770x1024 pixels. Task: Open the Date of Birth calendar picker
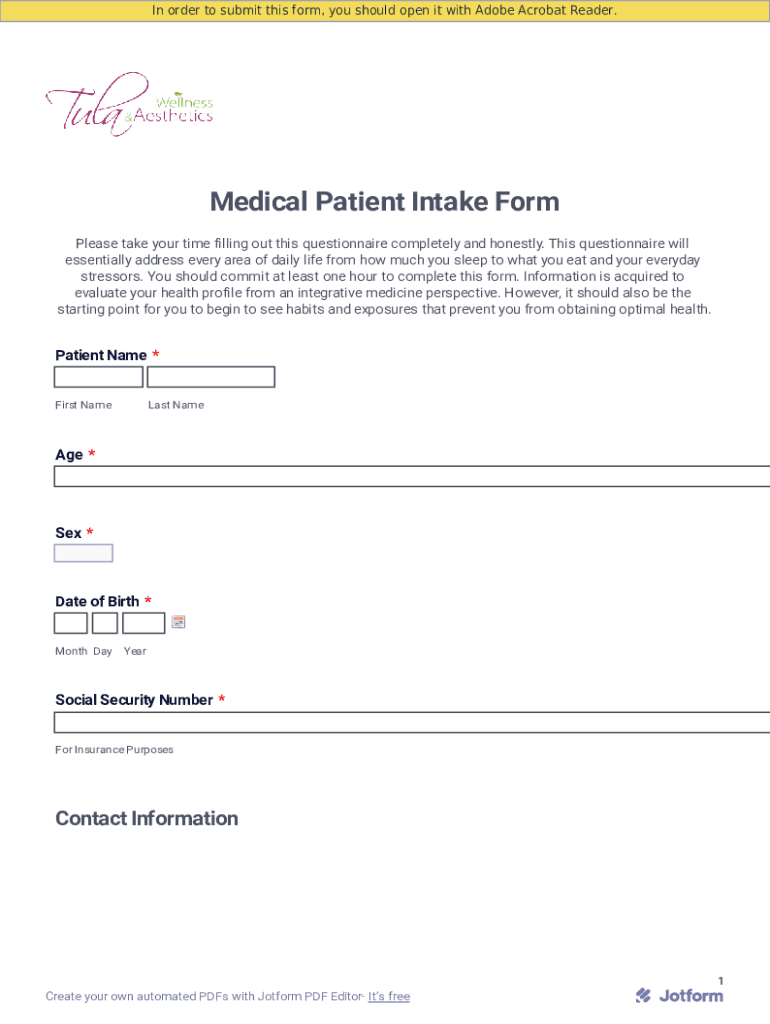178,622
